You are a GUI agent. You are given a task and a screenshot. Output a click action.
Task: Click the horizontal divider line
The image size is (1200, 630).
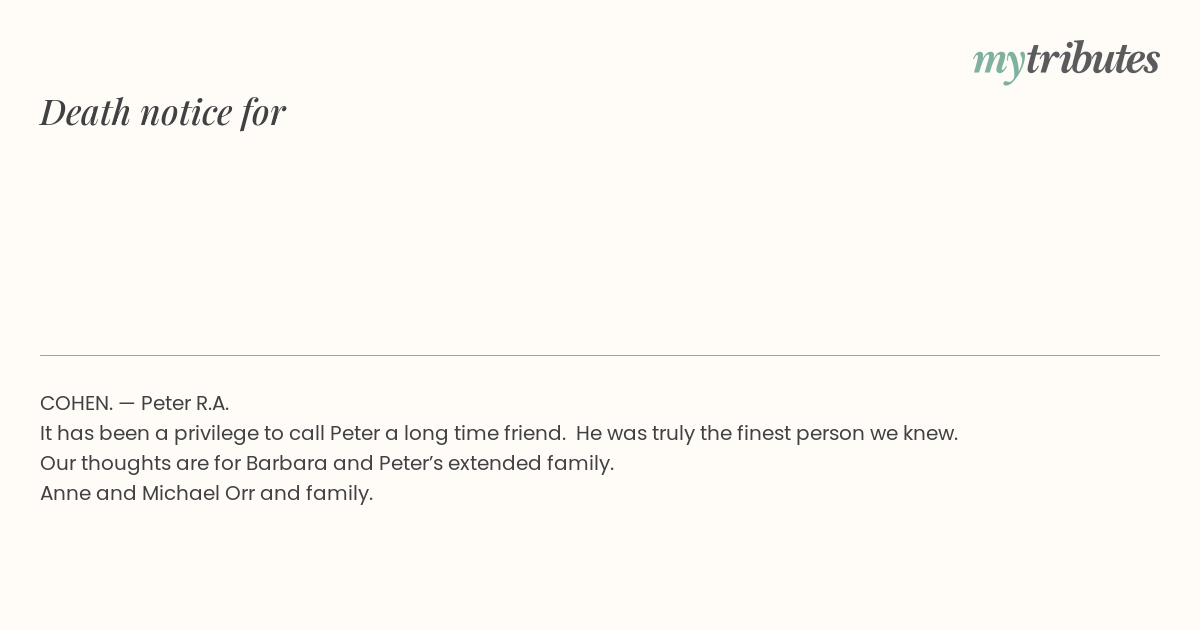point(600,355)
